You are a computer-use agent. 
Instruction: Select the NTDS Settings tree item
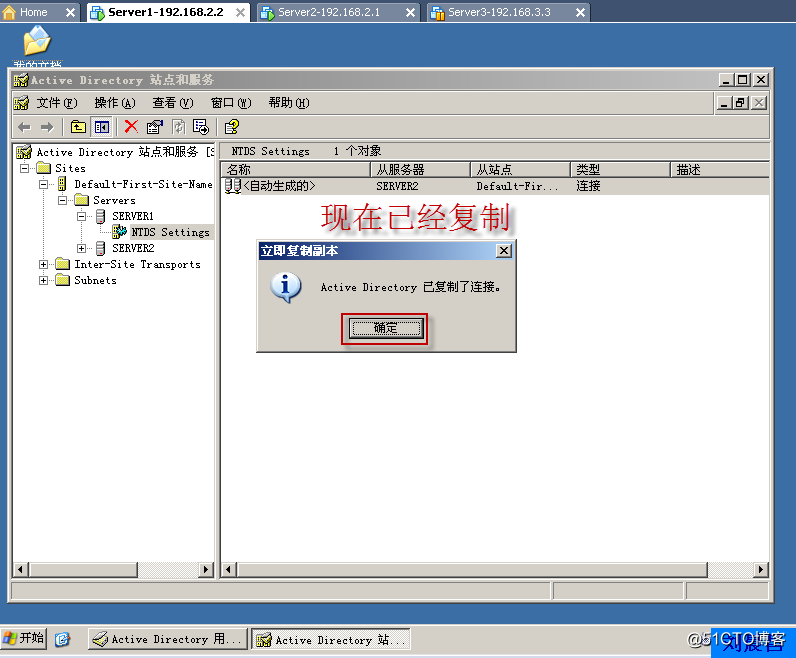(170, 232)
